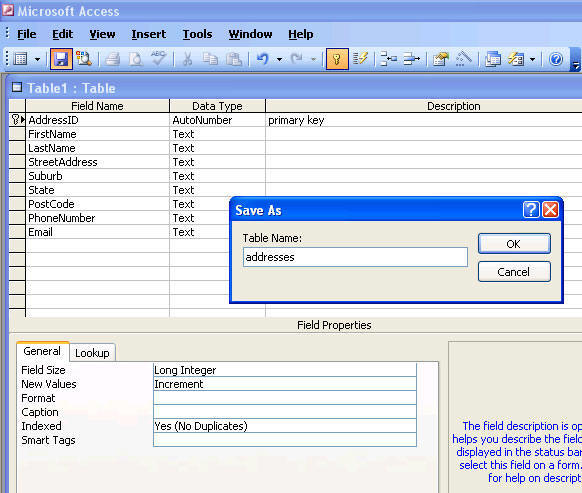Click the Print Preview toolbar icon
Image resolution: width=582 pixels, height=493 pixels.
(x=135, y=59)
